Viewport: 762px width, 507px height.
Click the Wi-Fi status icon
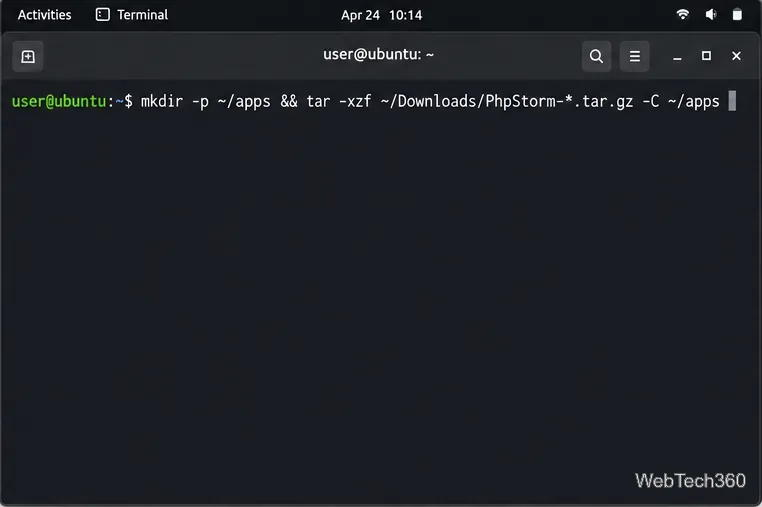point(683,15)
